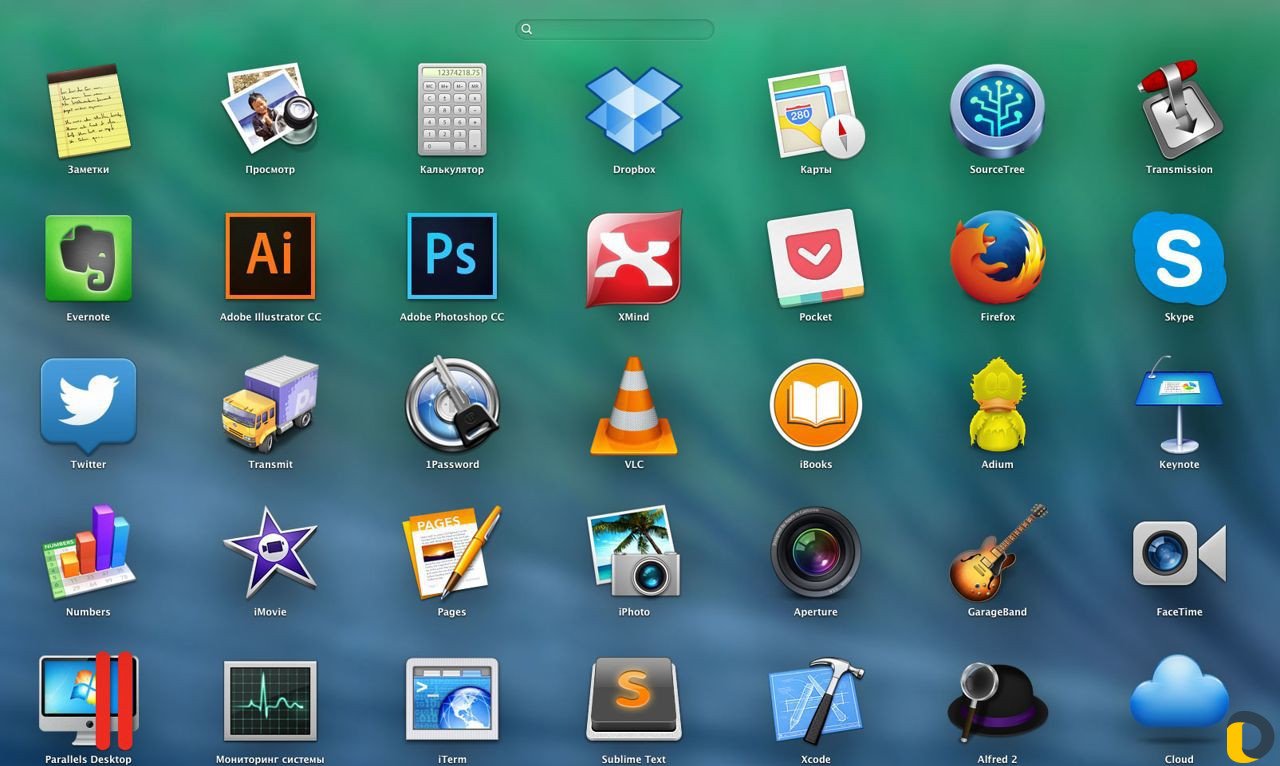Launch Alfred 2
Screen dimensions: 1280x766
click(x=997, y=700)
